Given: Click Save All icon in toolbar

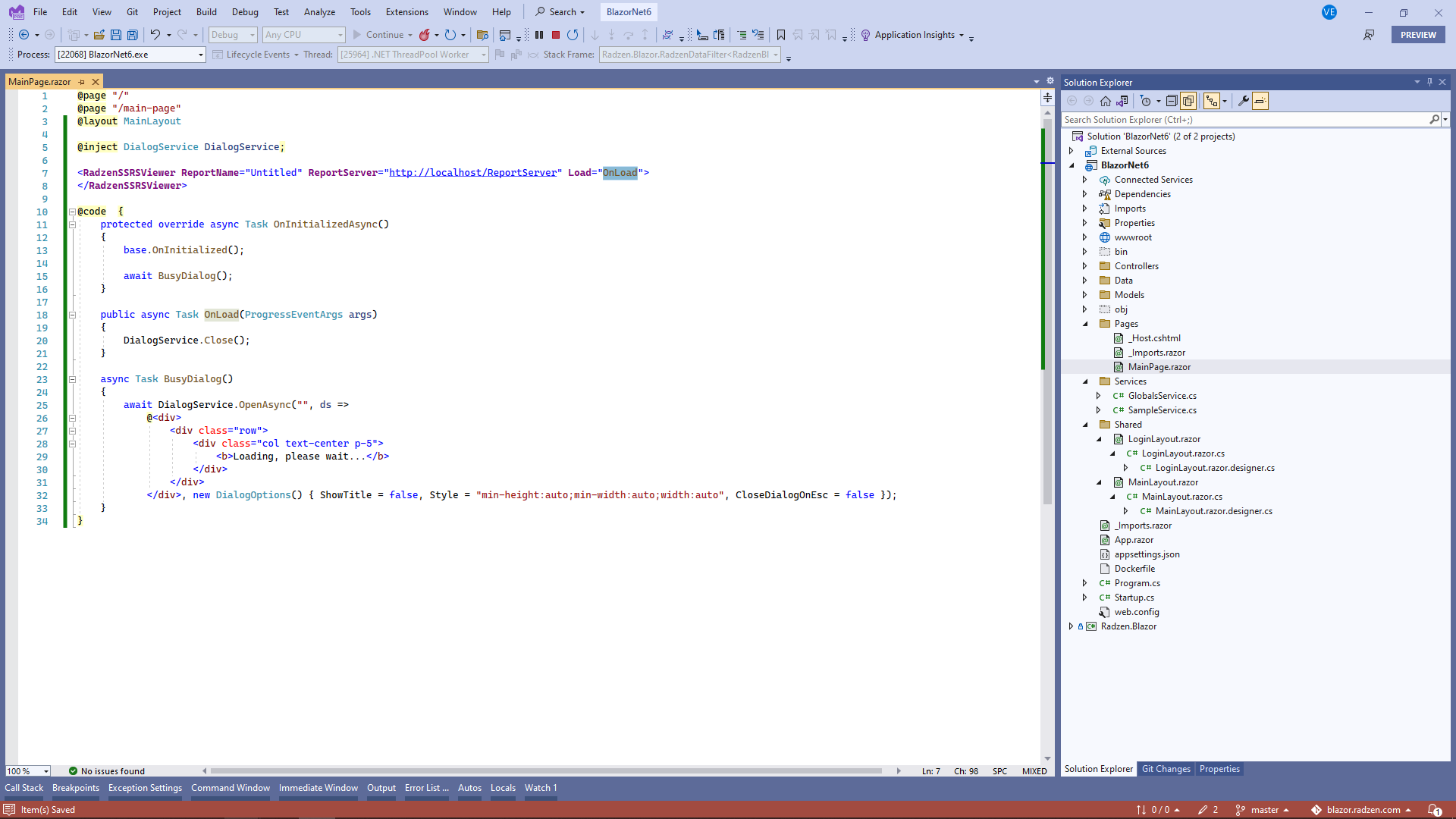Looking at the screenshot, I should coord(133,35).
